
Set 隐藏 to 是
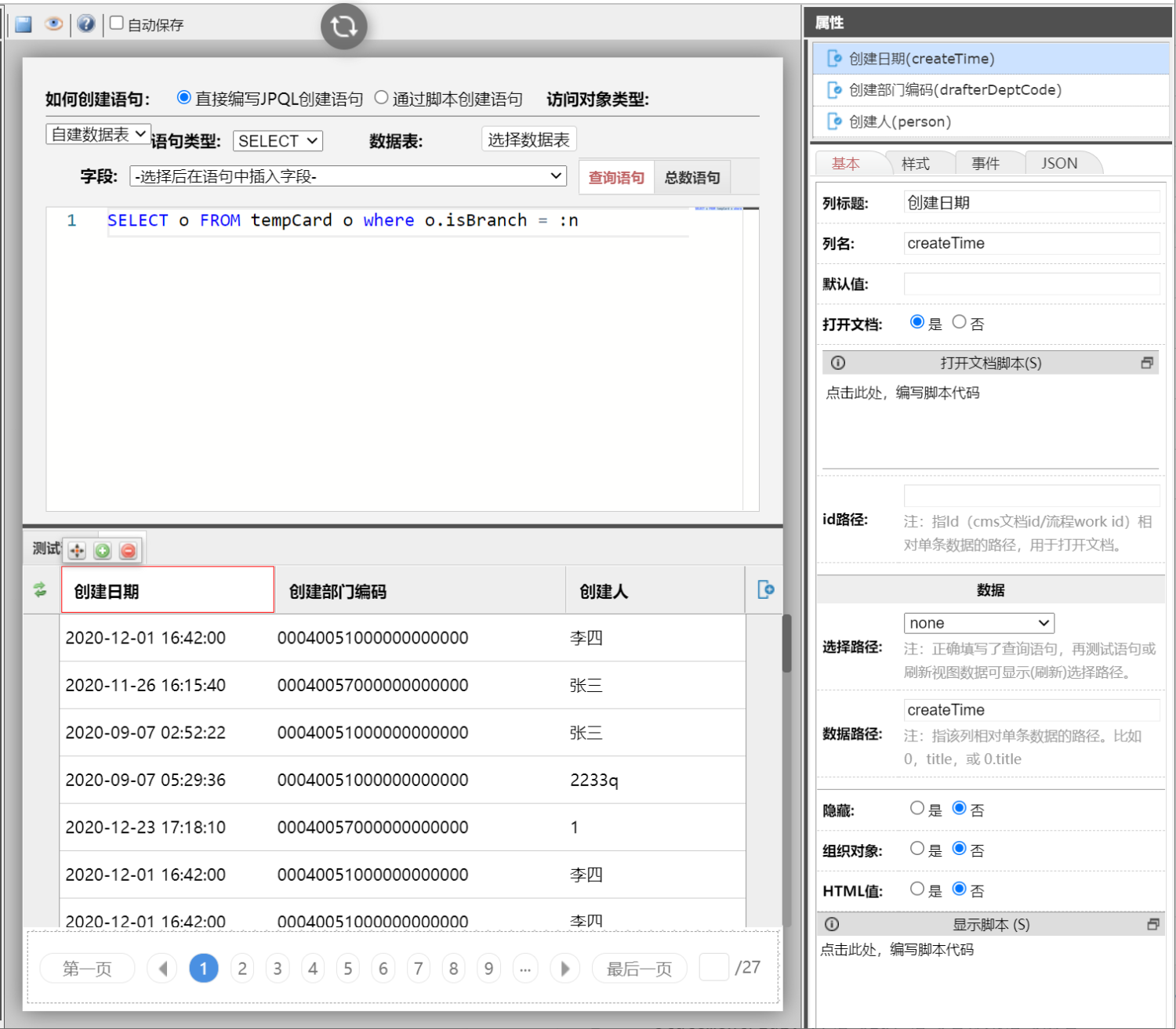(916, 808)
